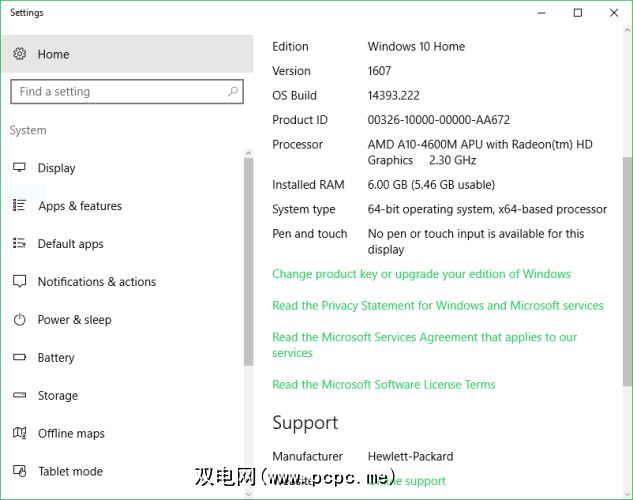Click Hewlett-Packard manufacturer text
This screenshot has height=500, width=633.
410,456
